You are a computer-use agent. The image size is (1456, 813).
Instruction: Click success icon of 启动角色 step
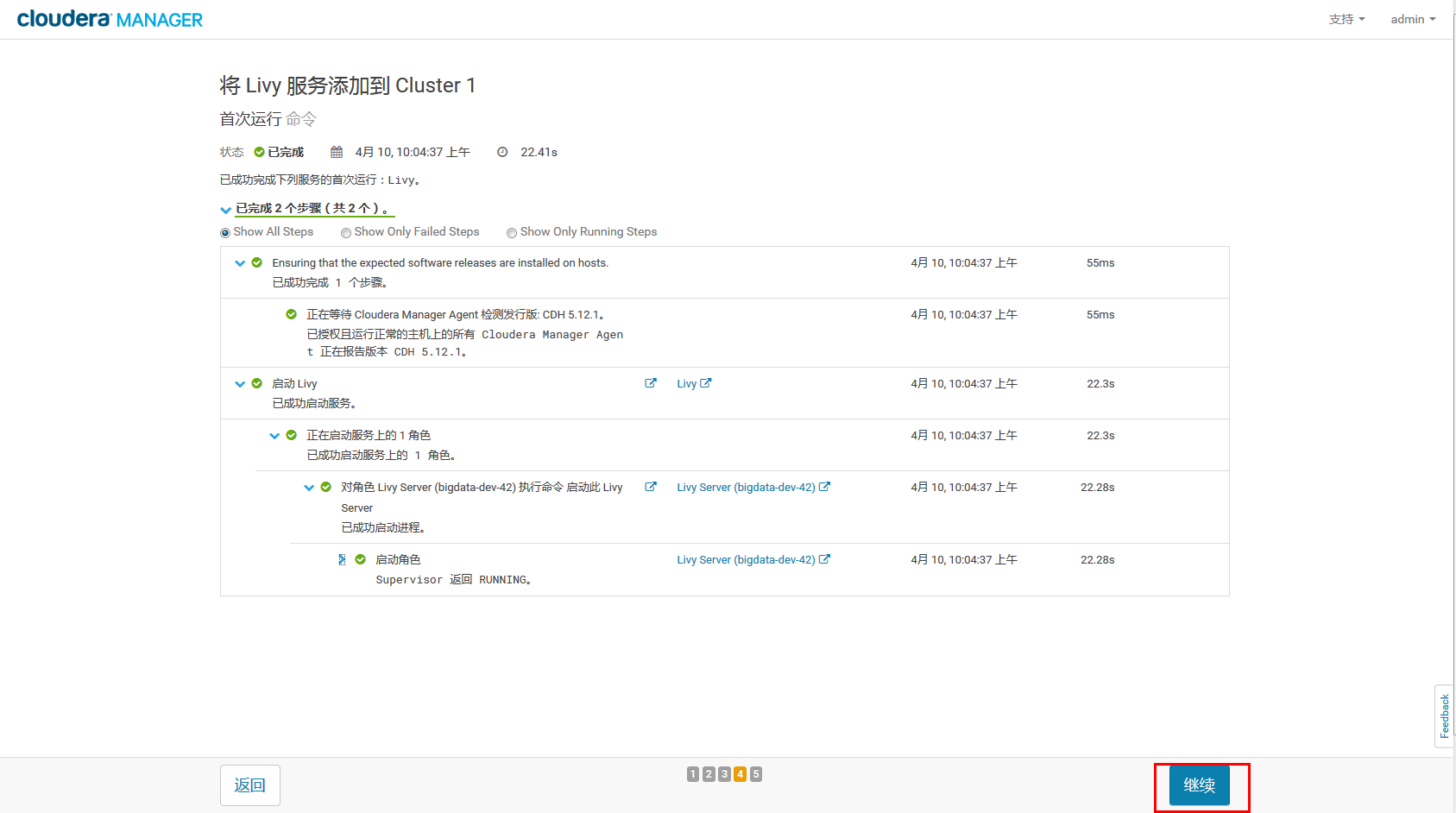pos(361,559)
